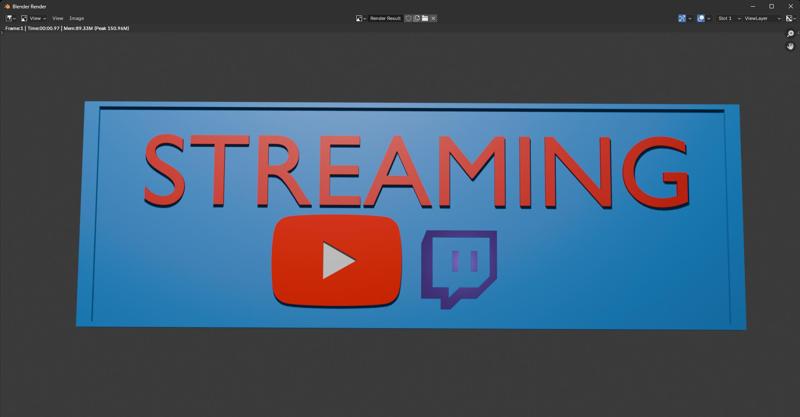Toggle fake user shield icon
The image size is (800, 417).
coord(408,18)
